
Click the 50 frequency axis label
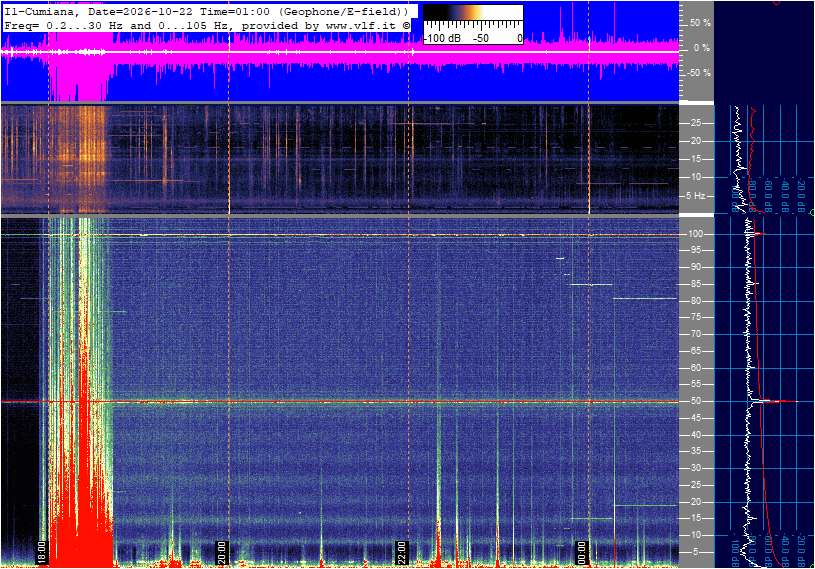(695, 401)
